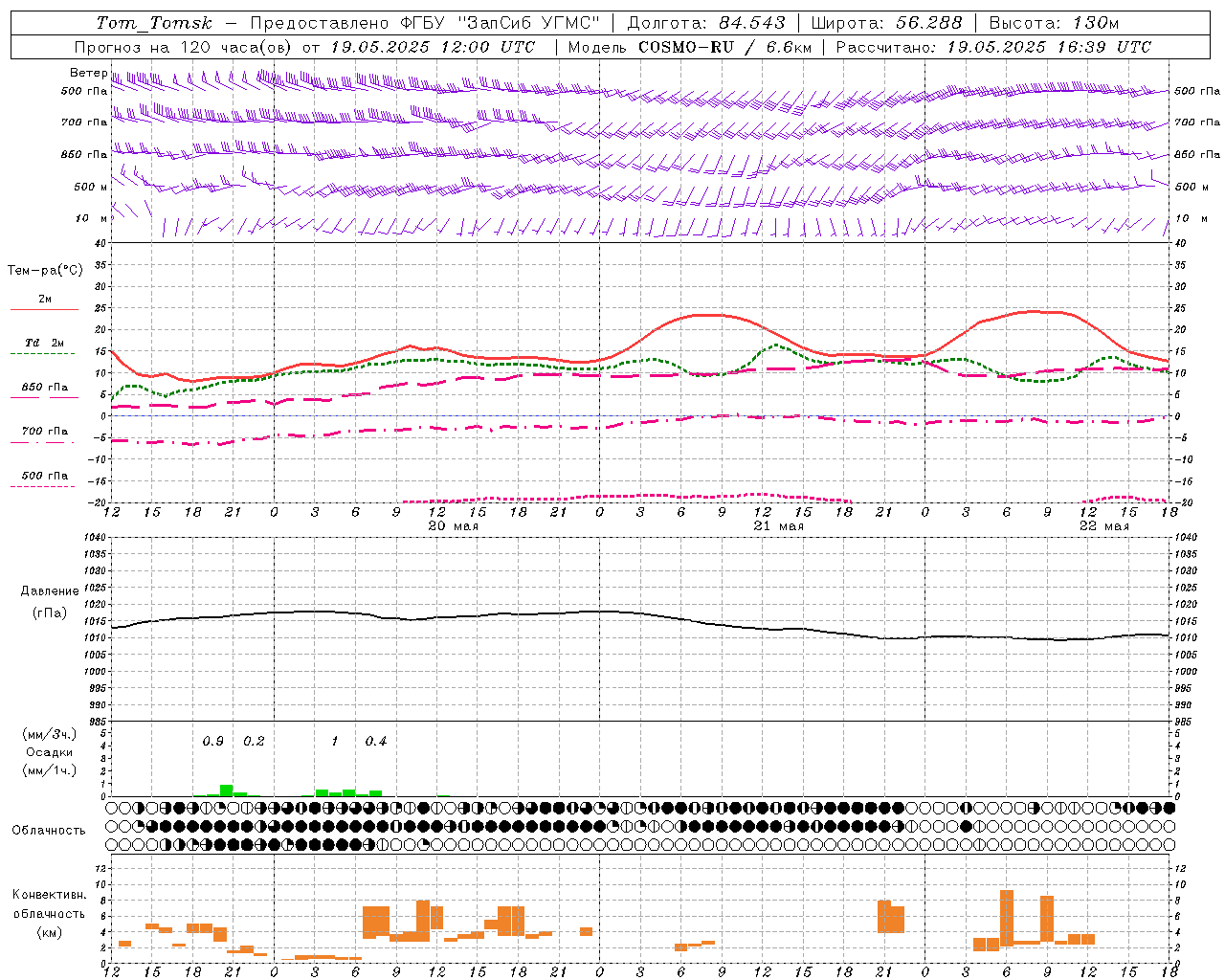Click the Широта: 56.288 value
1225x980 pixels.
point(886,23)
